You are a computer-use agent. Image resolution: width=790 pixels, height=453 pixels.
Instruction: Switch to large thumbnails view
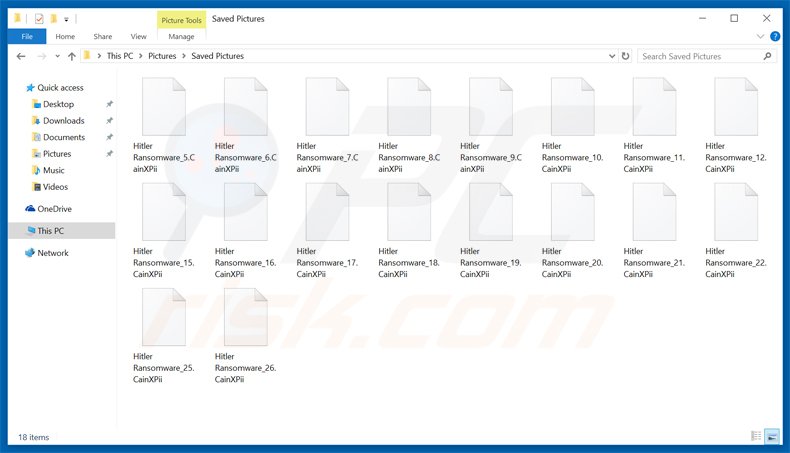[771, 436]
